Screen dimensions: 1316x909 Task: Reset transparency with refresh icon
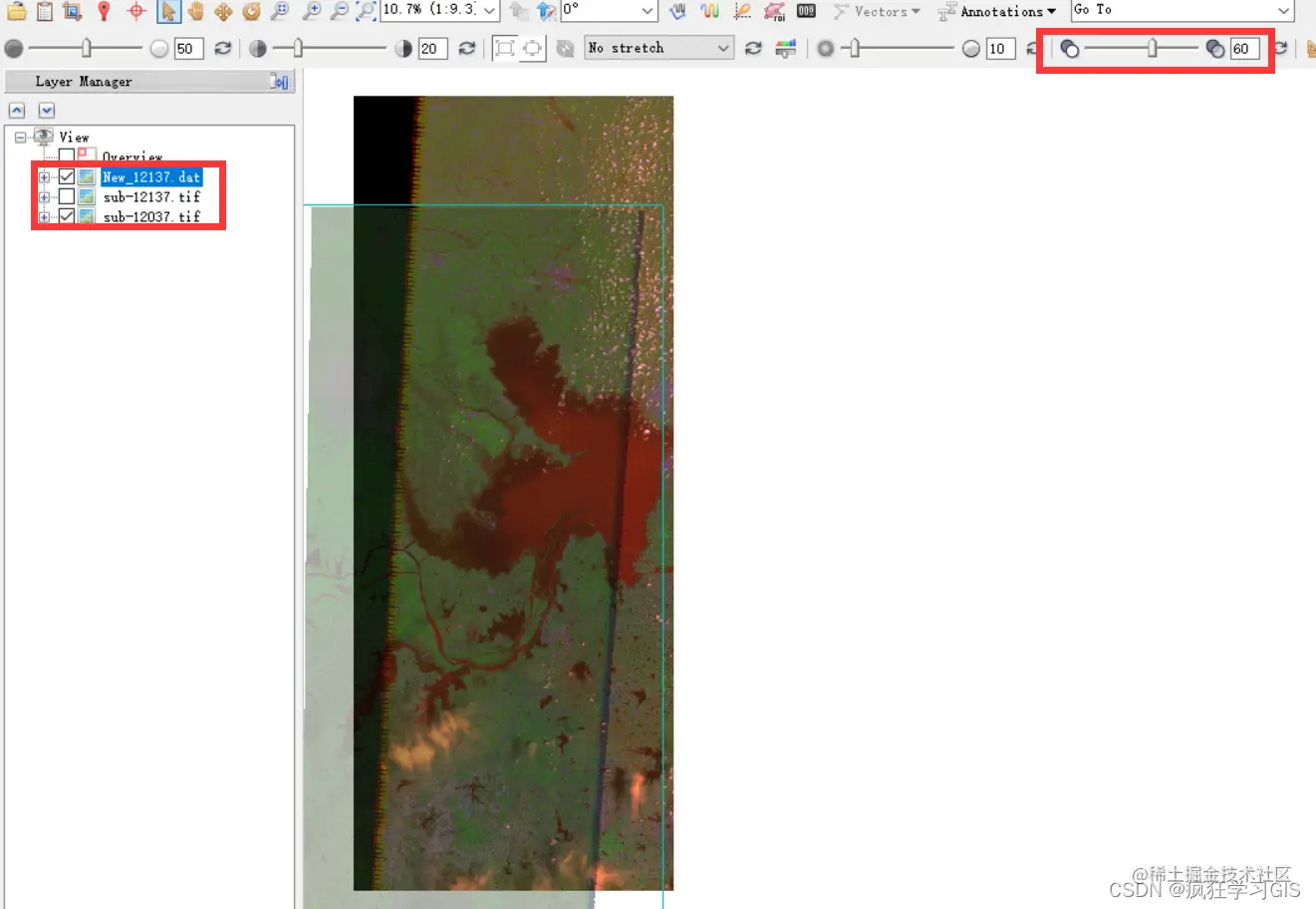coord(1282,48)
